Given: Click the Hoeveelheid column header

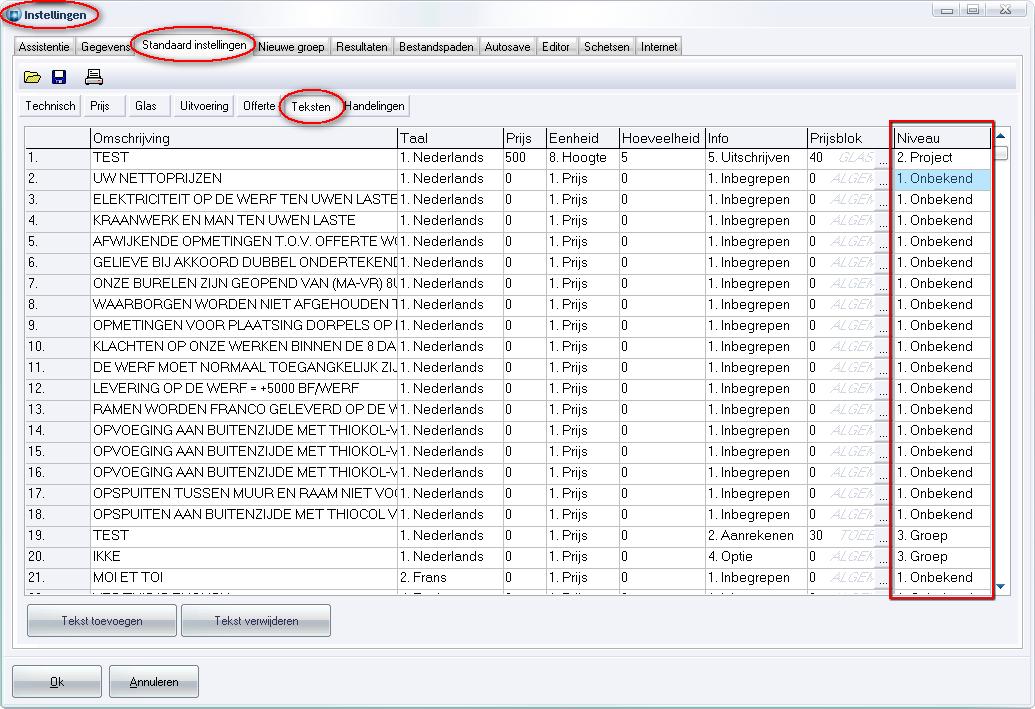Looking at the screenshot, I should tap(661, 138).
